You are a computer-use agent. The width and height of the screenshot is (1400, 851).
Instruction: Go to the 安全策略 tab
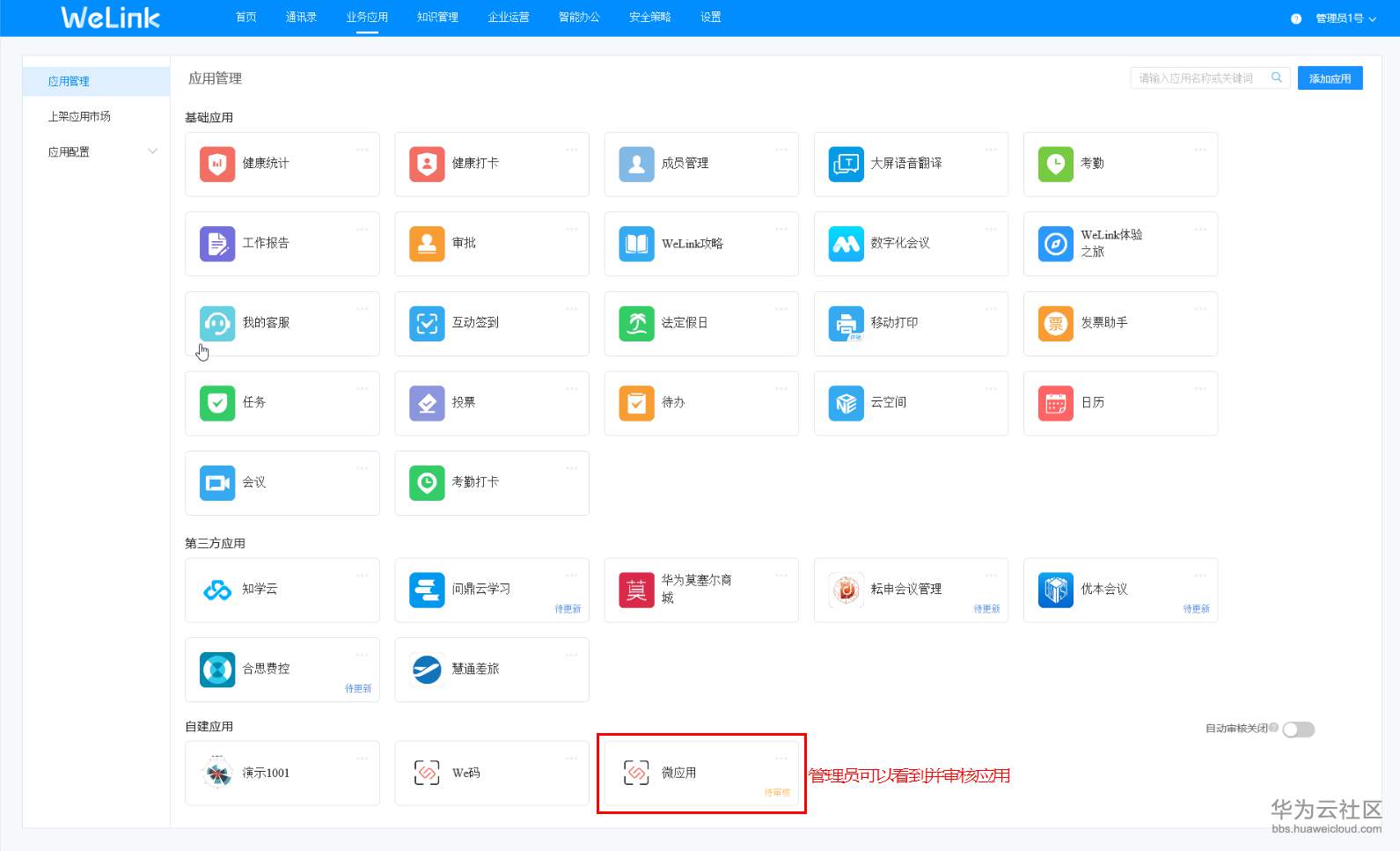point(650,18)
